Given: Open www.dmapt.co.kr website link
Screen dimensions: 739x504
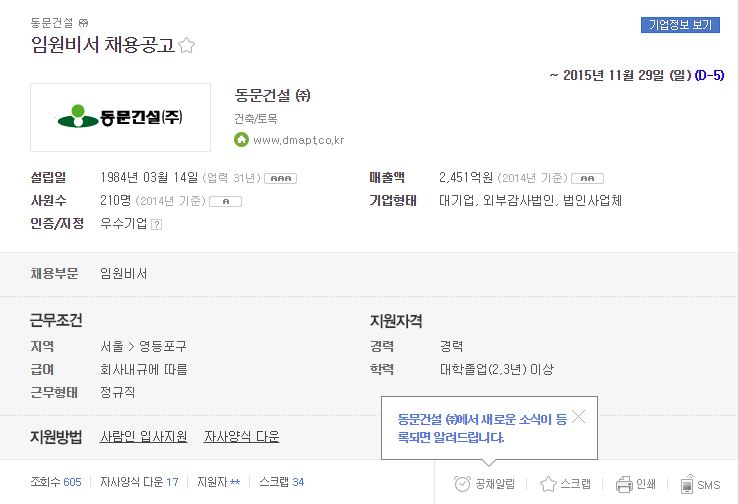Looking at the screenshot, I should 298,140.
